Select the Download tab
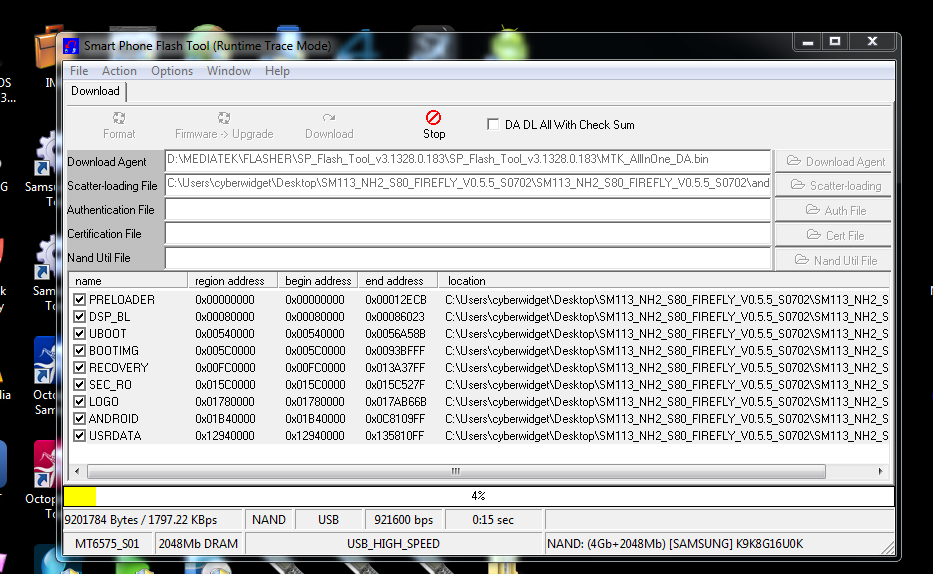This screenshot has height=574, width=933. tap(96, 91)
